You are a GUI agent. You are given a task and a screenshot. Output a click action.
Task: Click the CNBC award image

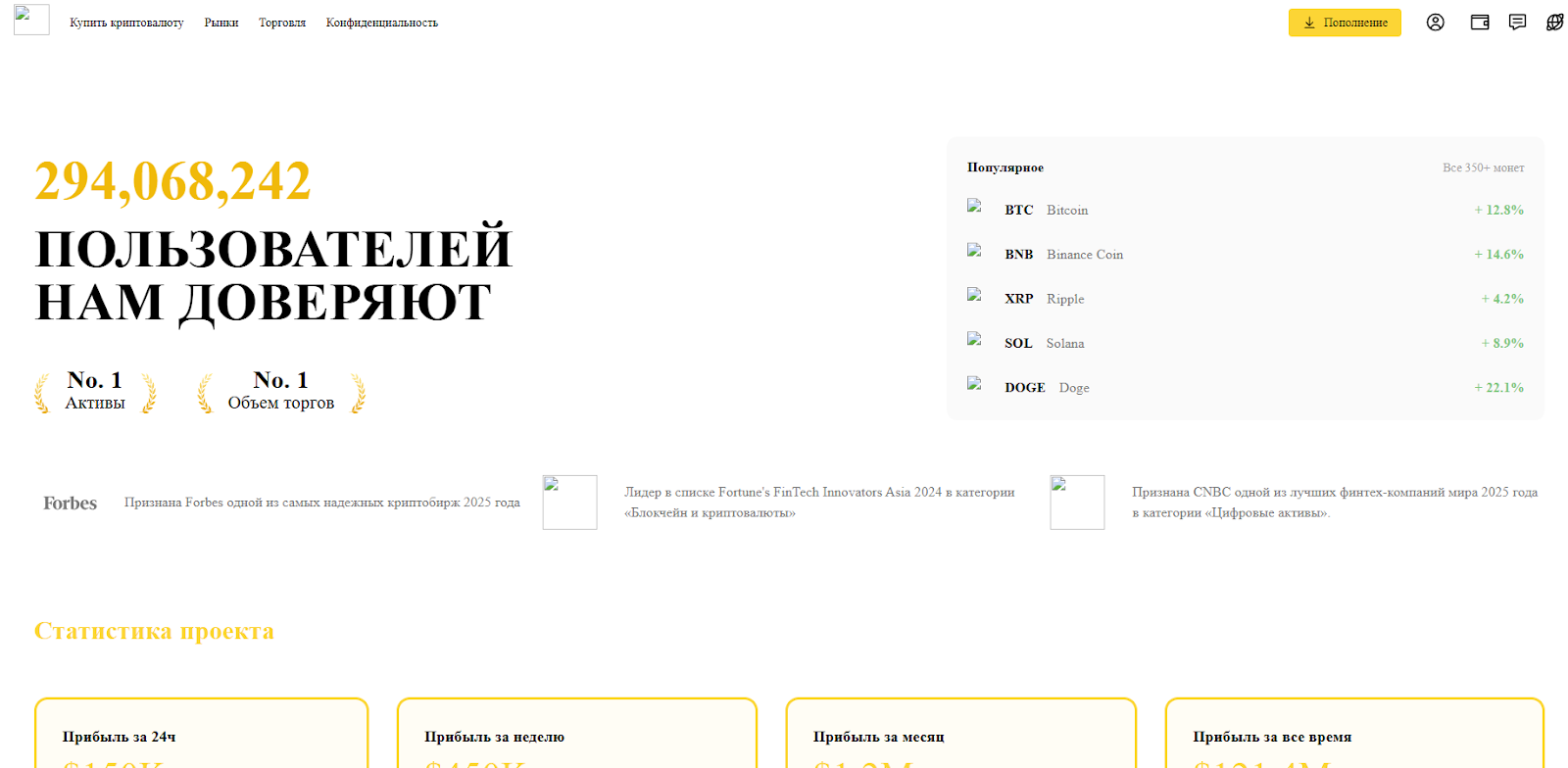[1077, 503]
